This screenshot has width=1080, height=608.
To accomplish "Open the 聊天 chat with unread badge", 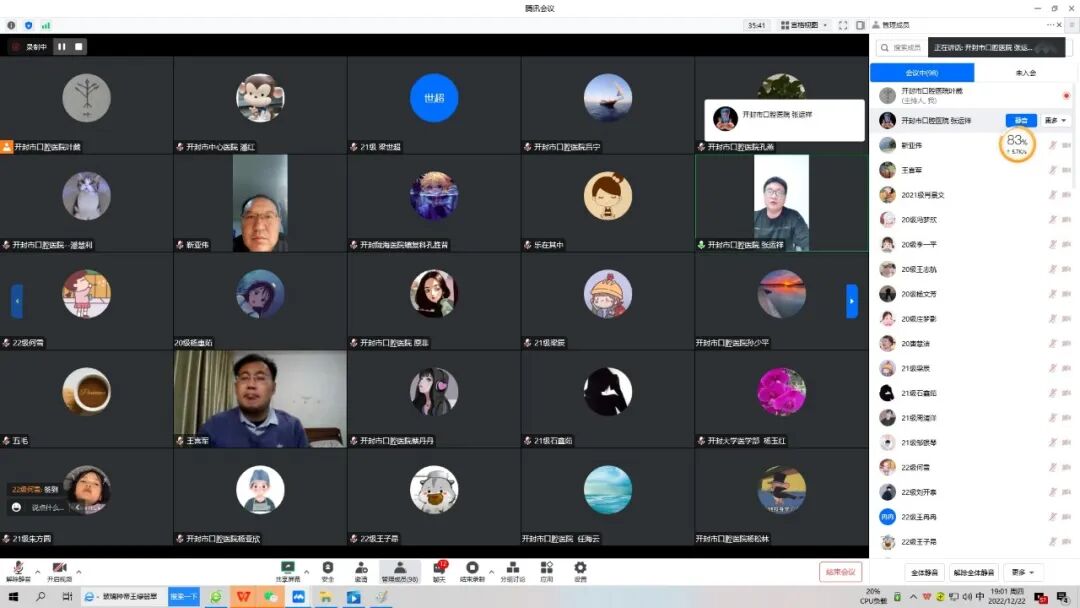I will (x=439, y=571).
